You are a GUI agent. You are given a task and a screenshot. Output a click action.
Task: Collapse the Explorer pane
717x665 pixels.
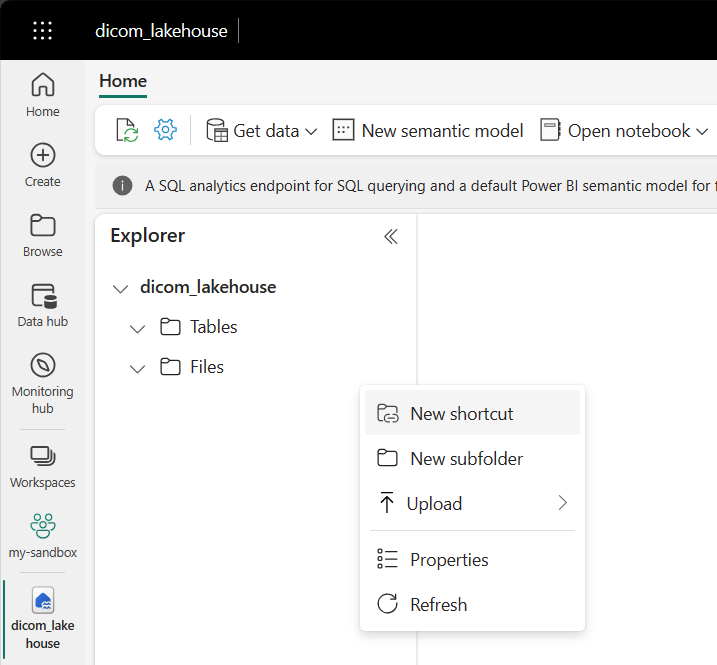(x=391, y=236)
